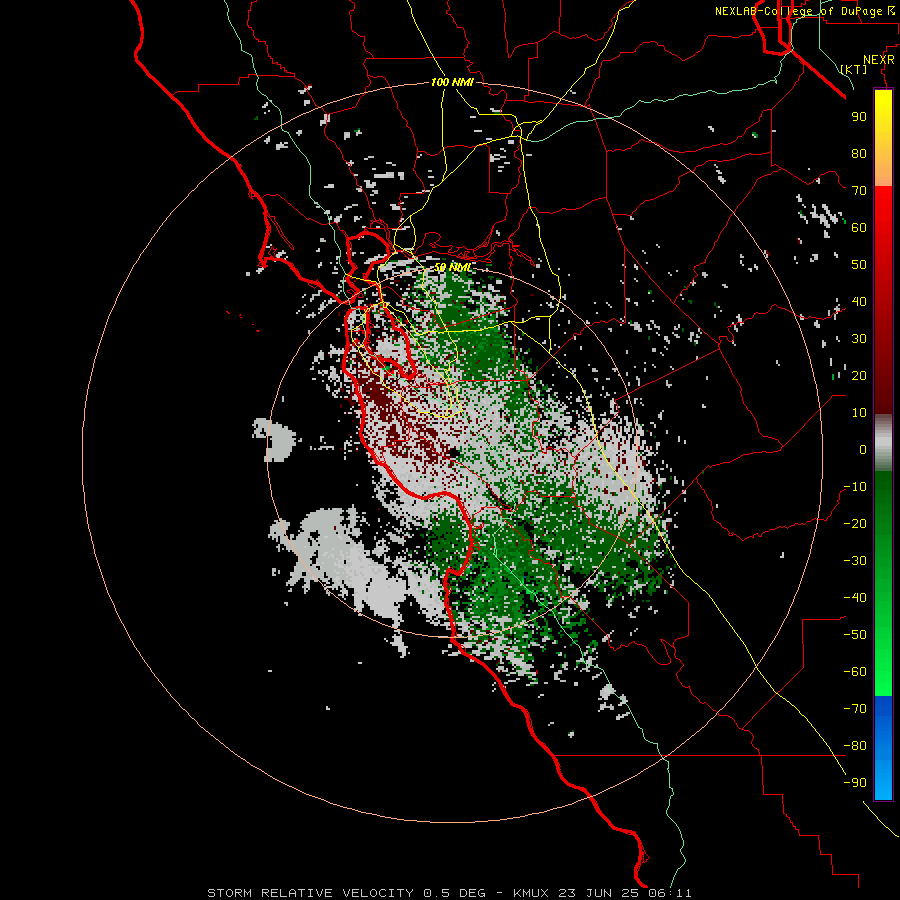Click the 10 value on the velocity scale

tap(859, 413)
